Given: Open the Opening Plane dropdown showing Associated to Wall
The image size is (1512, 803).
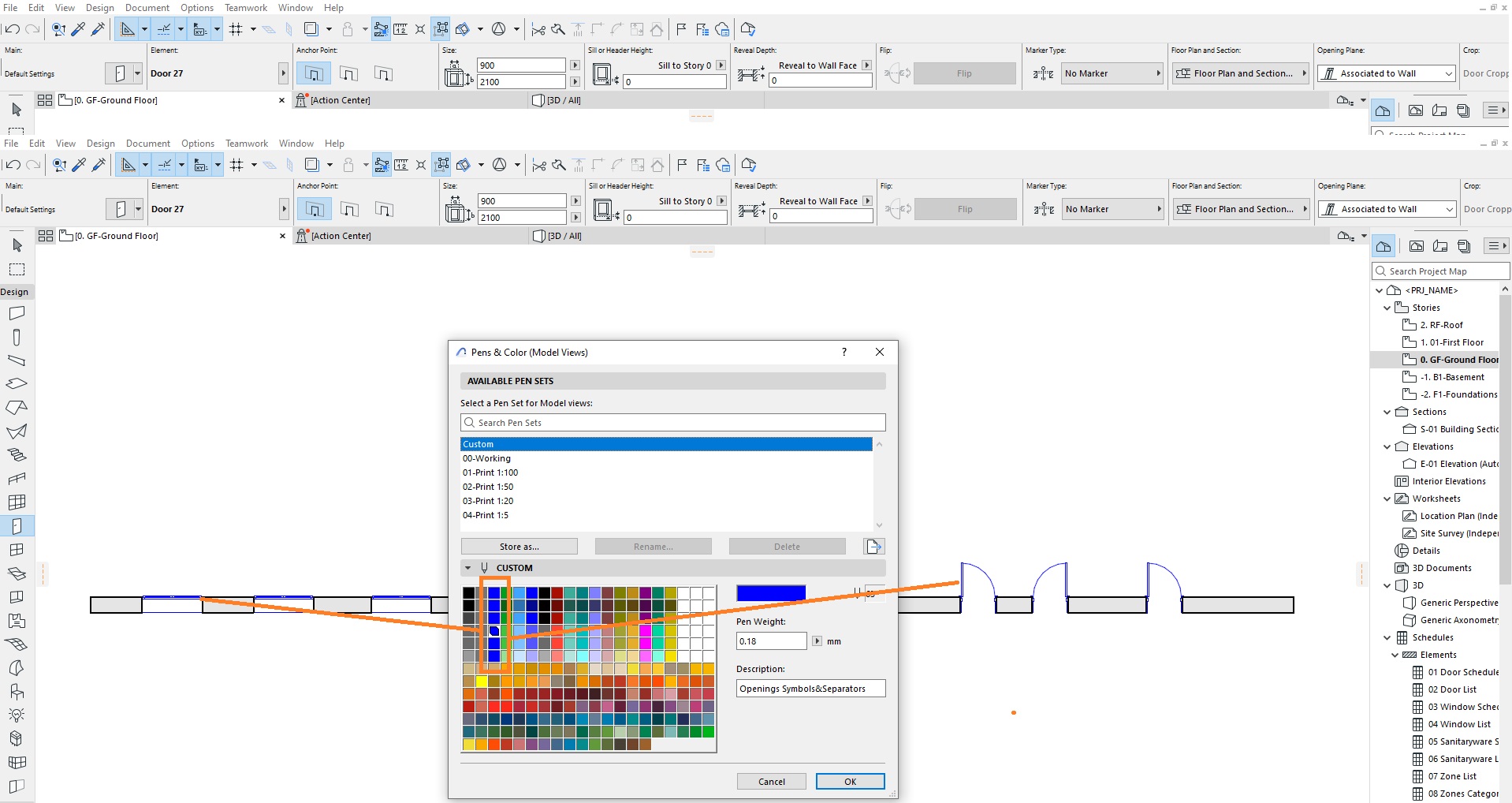Looking at the screenshot, I should [1449, 209].
